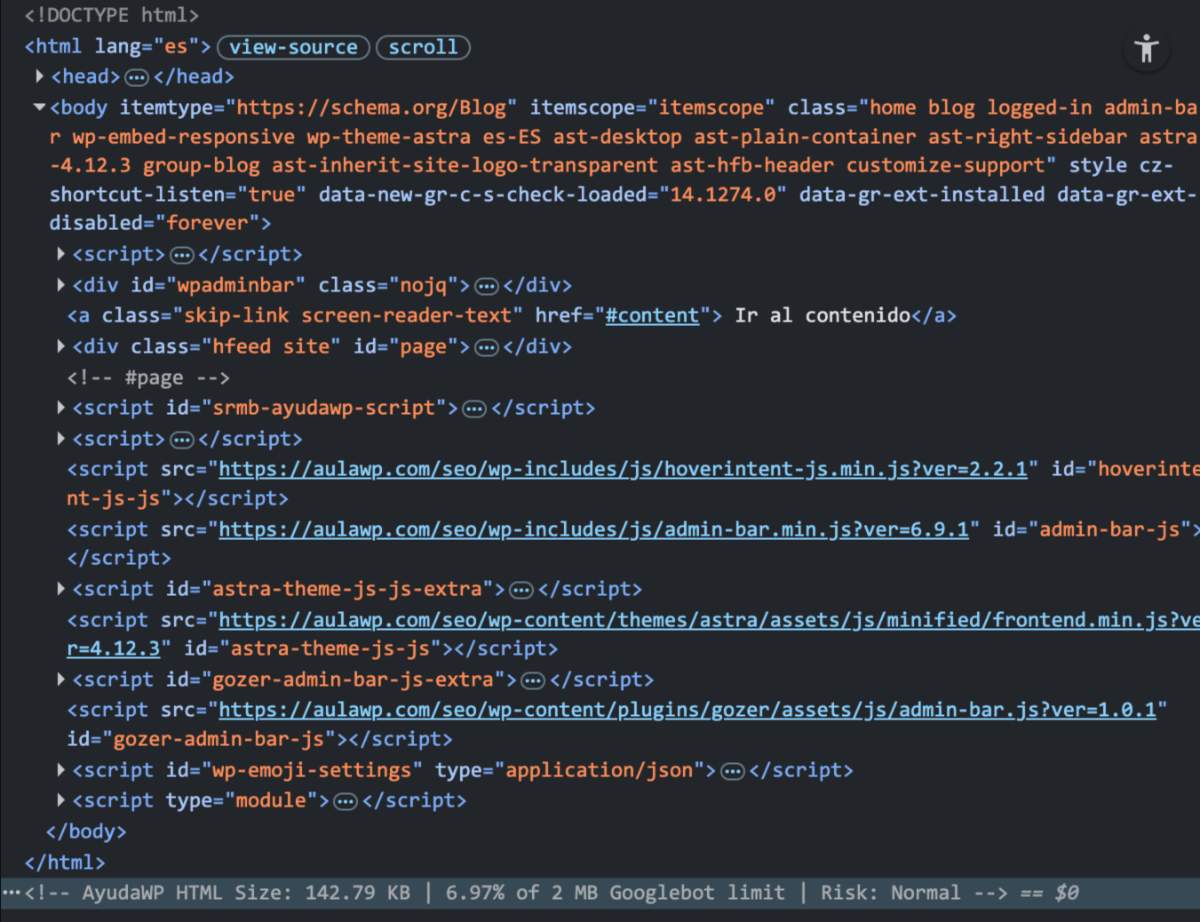Viewport: 1200px width, 922px height.
Task: Collapse the body element
Action: (39, 106)
